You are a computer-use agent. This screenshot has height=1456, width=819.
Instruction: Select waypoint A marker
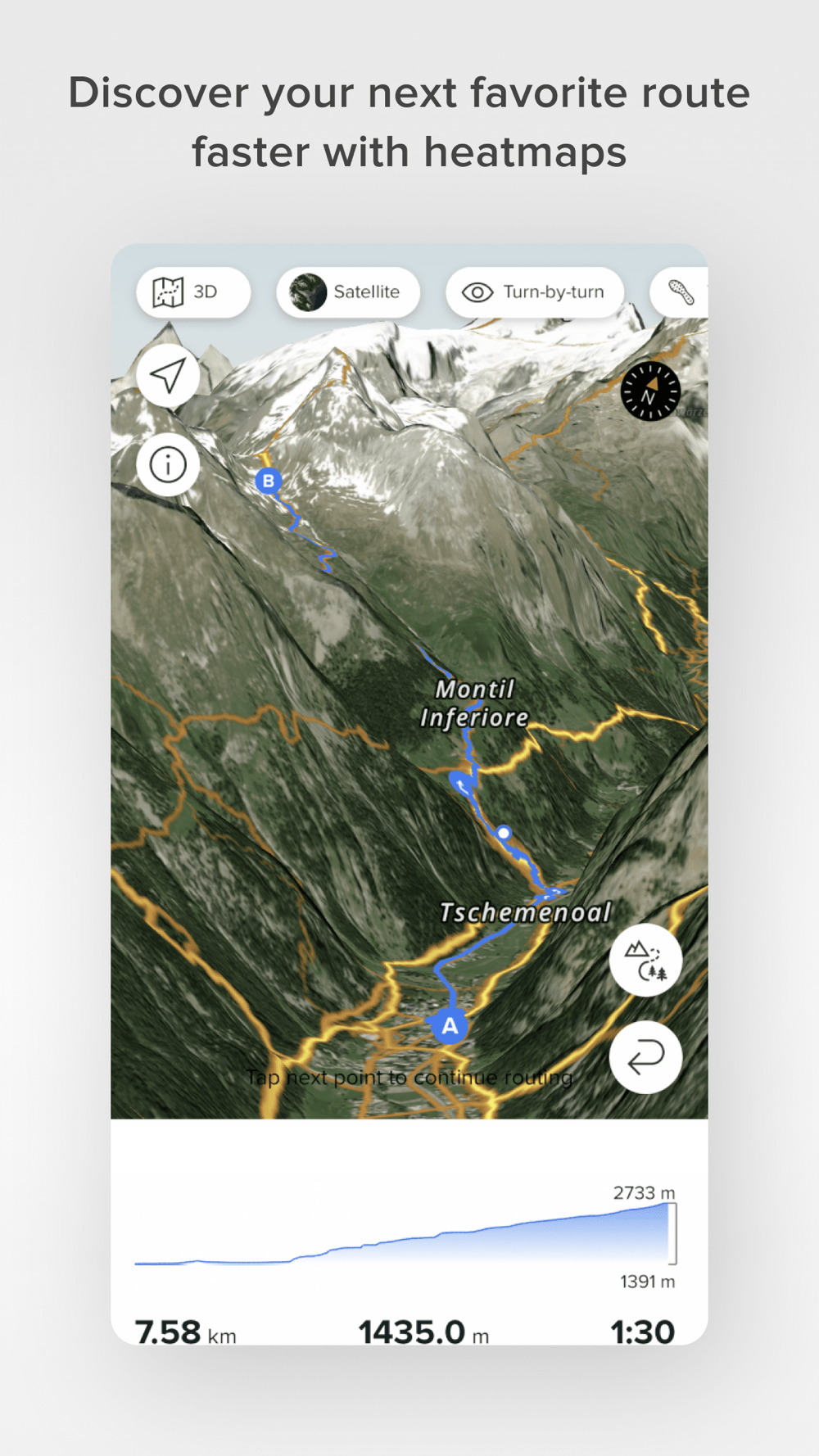point(449,1025)
